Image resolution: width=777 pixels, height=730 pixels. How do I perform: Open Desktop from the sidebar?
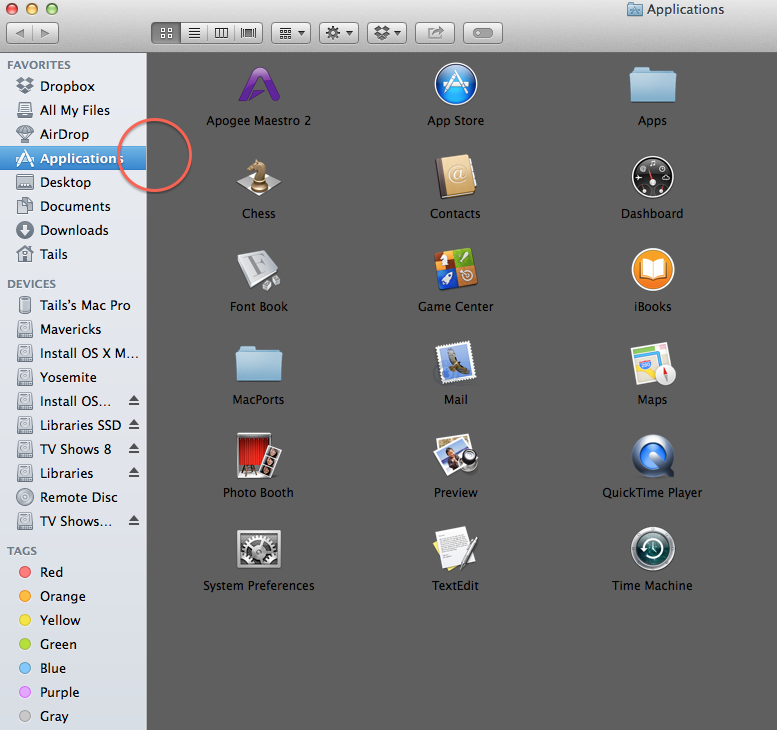tap(73, 182)
